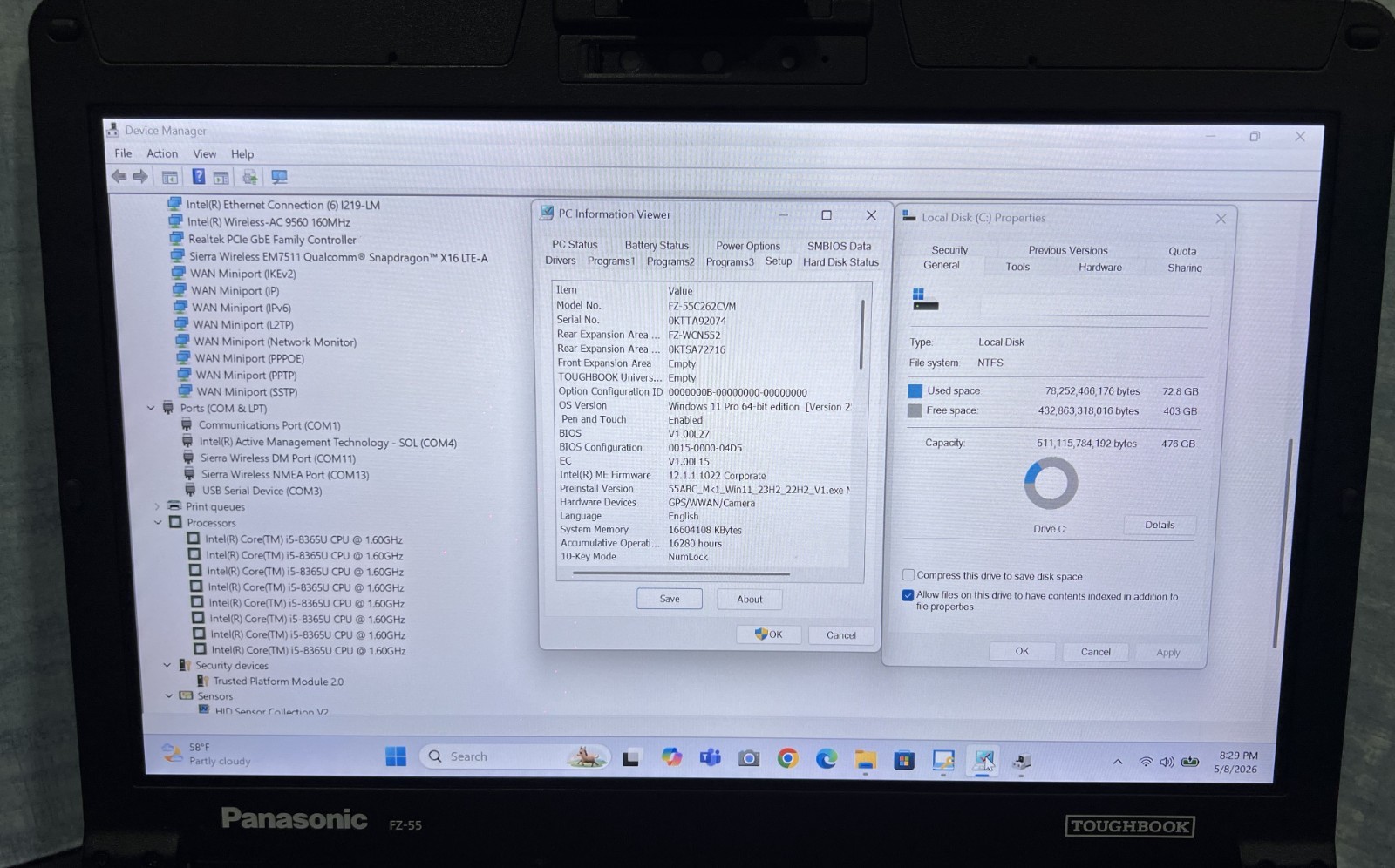Open the Quota tab in Local Disk Properties
The width and height of the screenshot is (1395, 868).
pos(1182,251)
